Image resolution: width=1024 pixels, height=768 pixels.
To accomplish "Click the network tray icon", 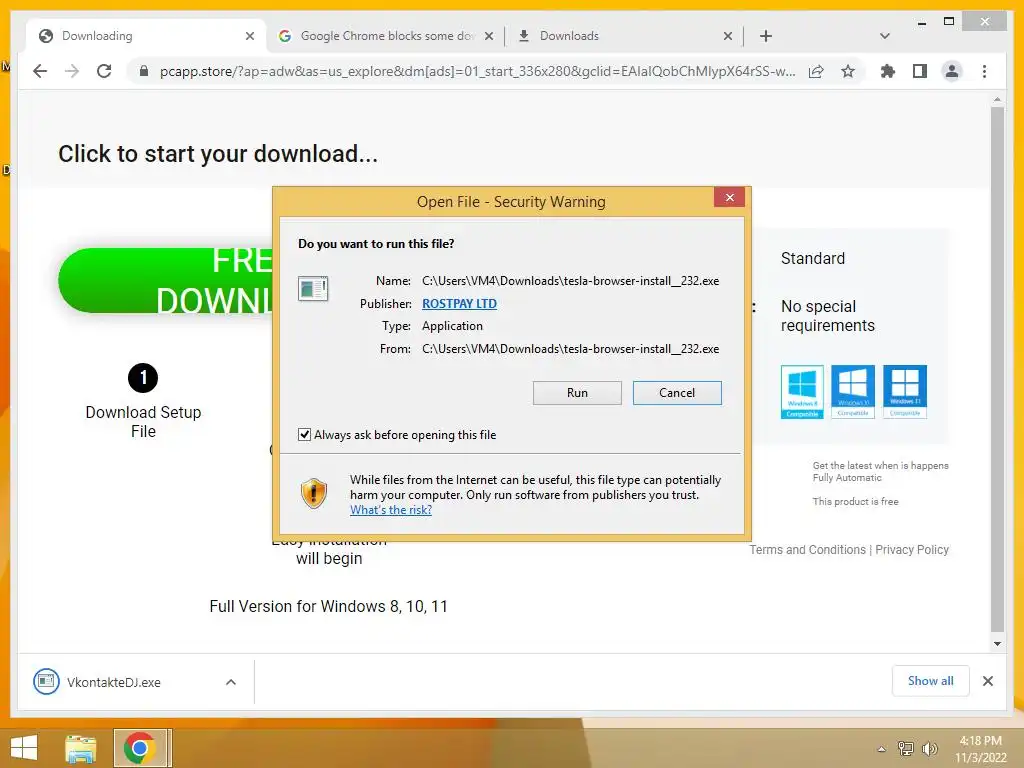I will coord(905,749).
